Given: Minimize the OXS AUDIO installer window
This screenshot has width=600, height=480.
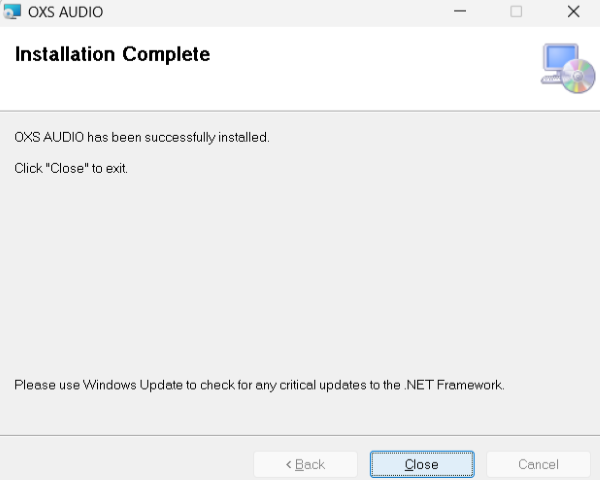Looking at the screenshot, I should 459,12.
